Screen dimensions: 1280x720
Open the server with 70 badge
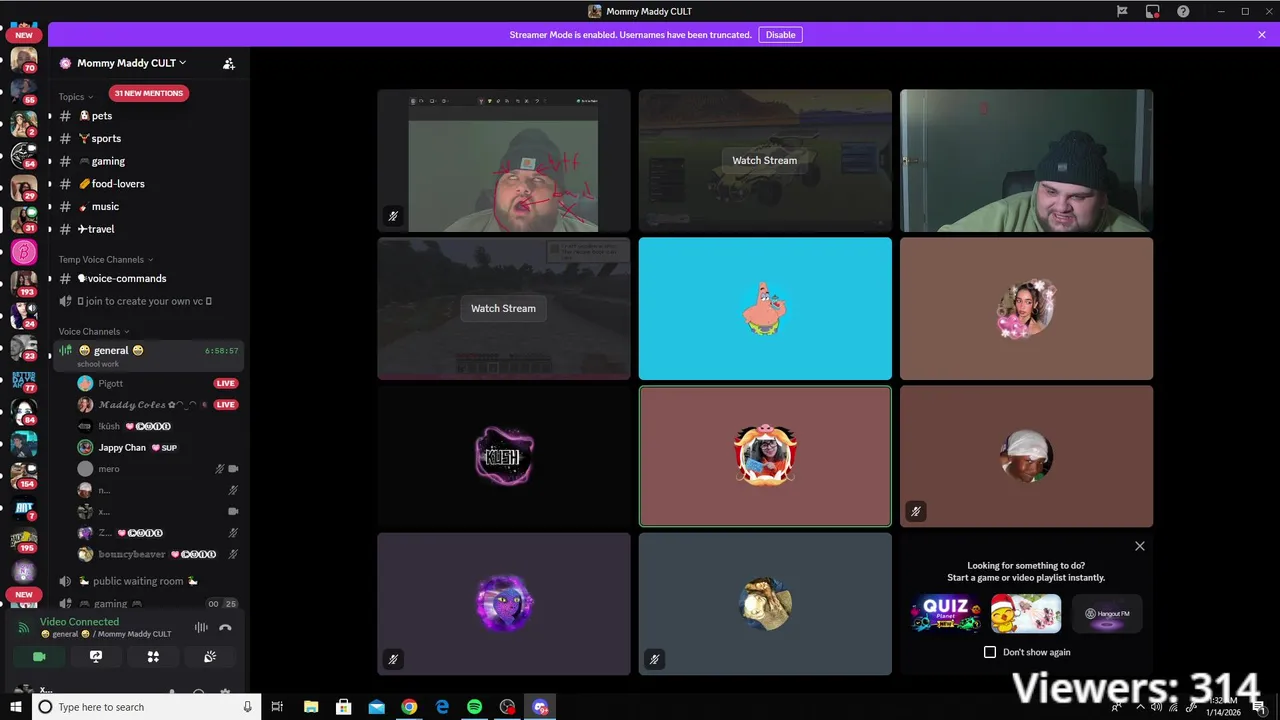click(24, 59)
